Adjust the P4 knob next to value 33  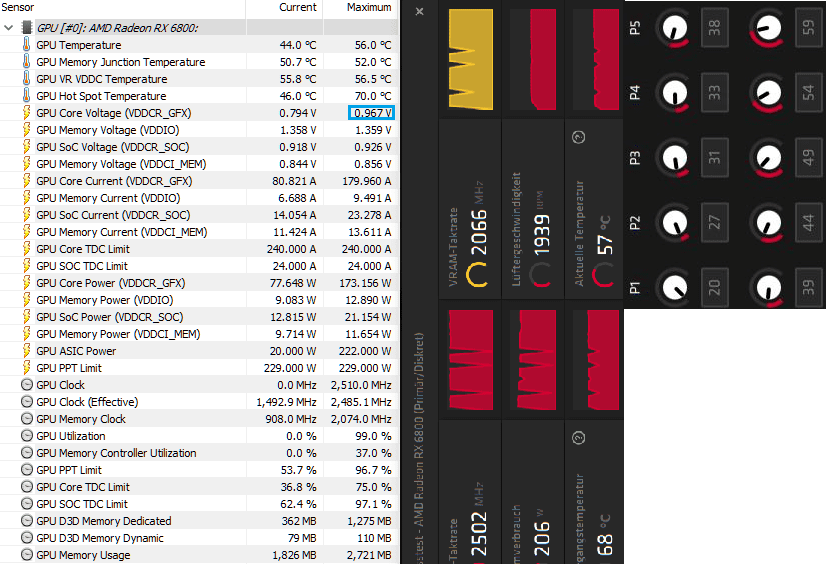point(674,93)
